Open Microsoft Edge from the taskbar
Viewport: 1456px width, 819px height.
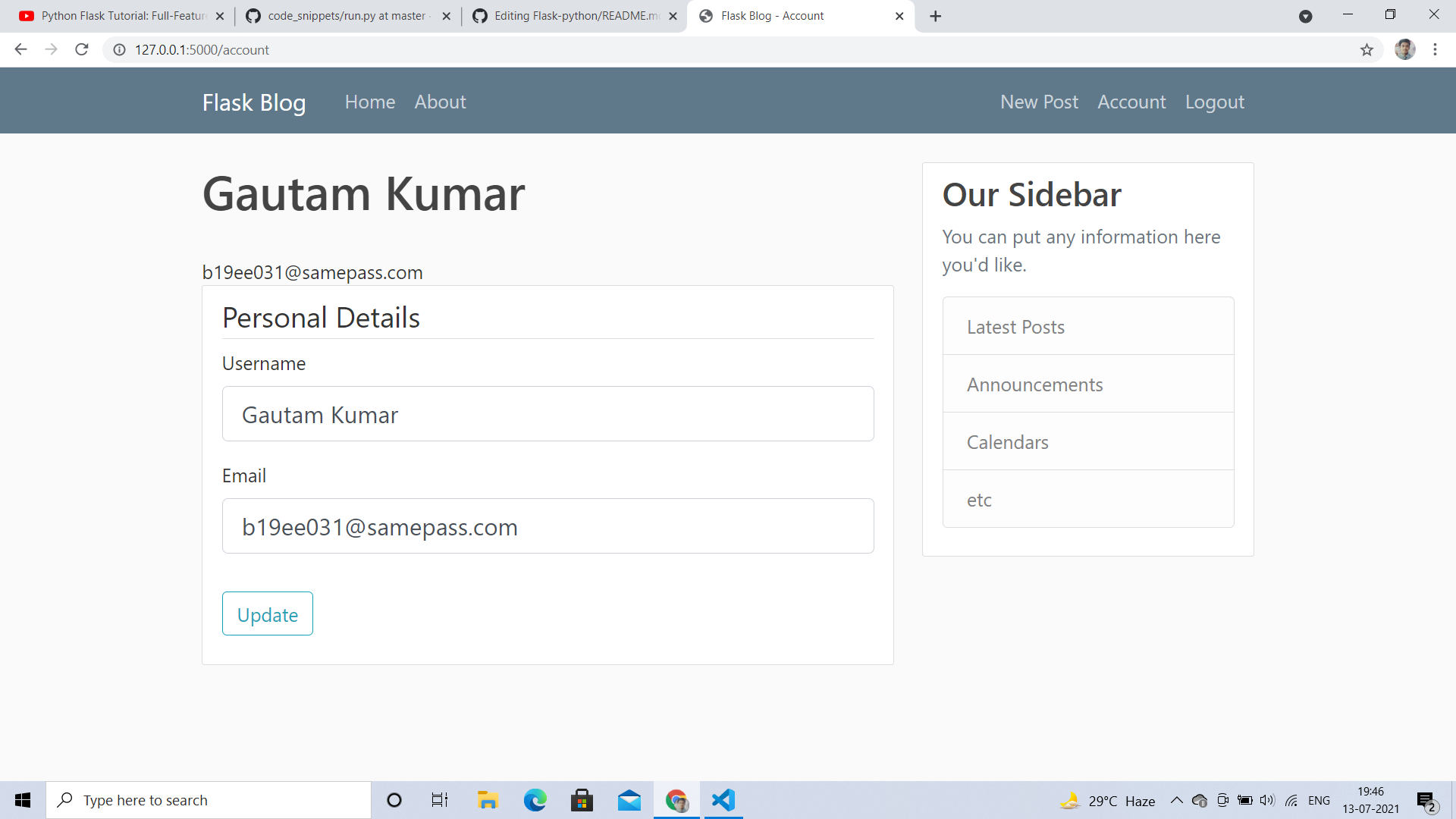pyautogui.click(x=535, y=799)
